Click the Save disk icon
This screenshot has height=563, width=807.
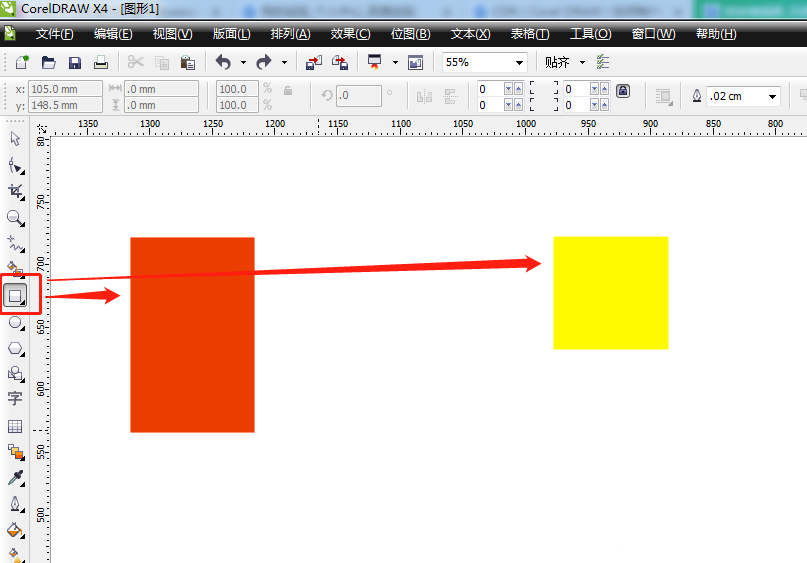click(x=74, y=62)
